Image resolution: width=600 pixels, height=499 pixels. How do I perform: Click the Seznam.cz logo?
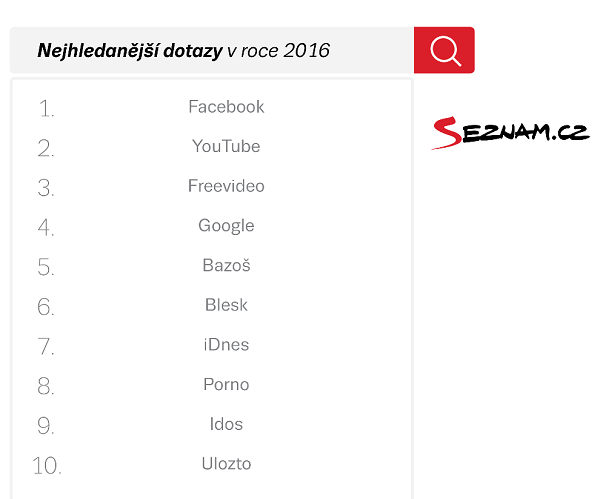point(510,132)
